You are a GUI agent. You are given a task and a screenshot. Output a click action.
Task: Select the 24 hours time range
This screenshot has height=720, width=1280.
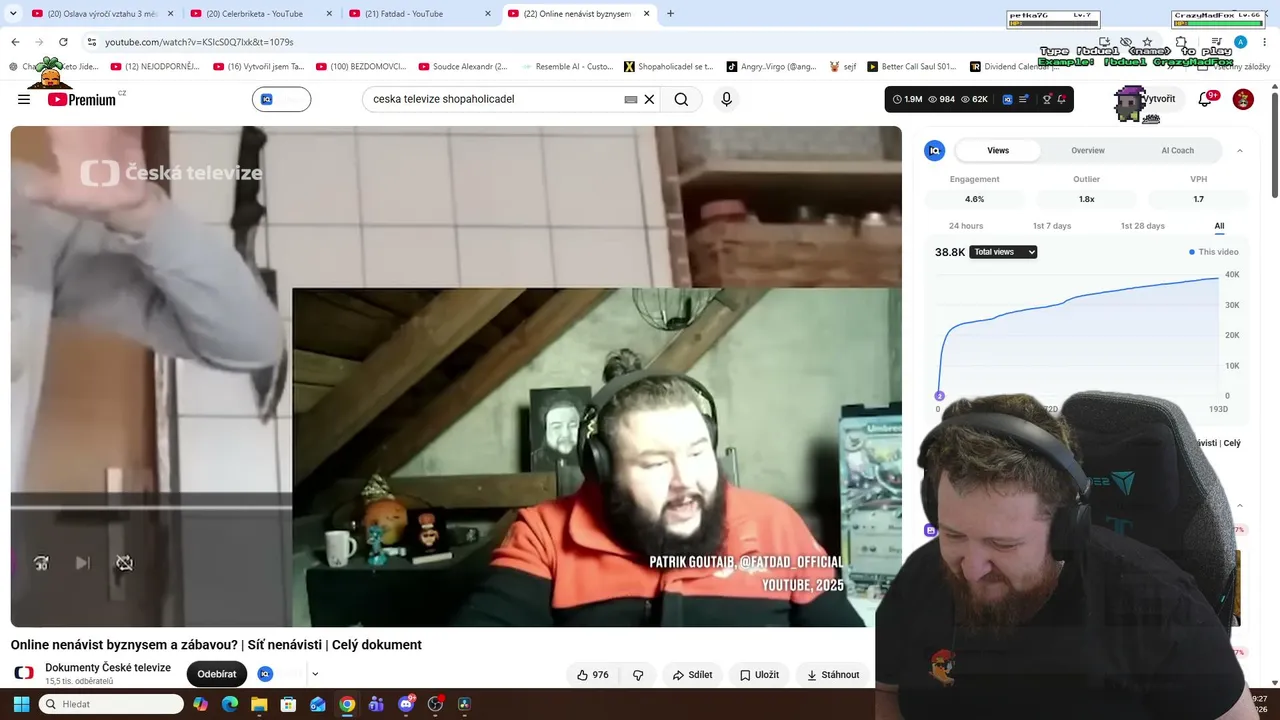click(966, 226)
